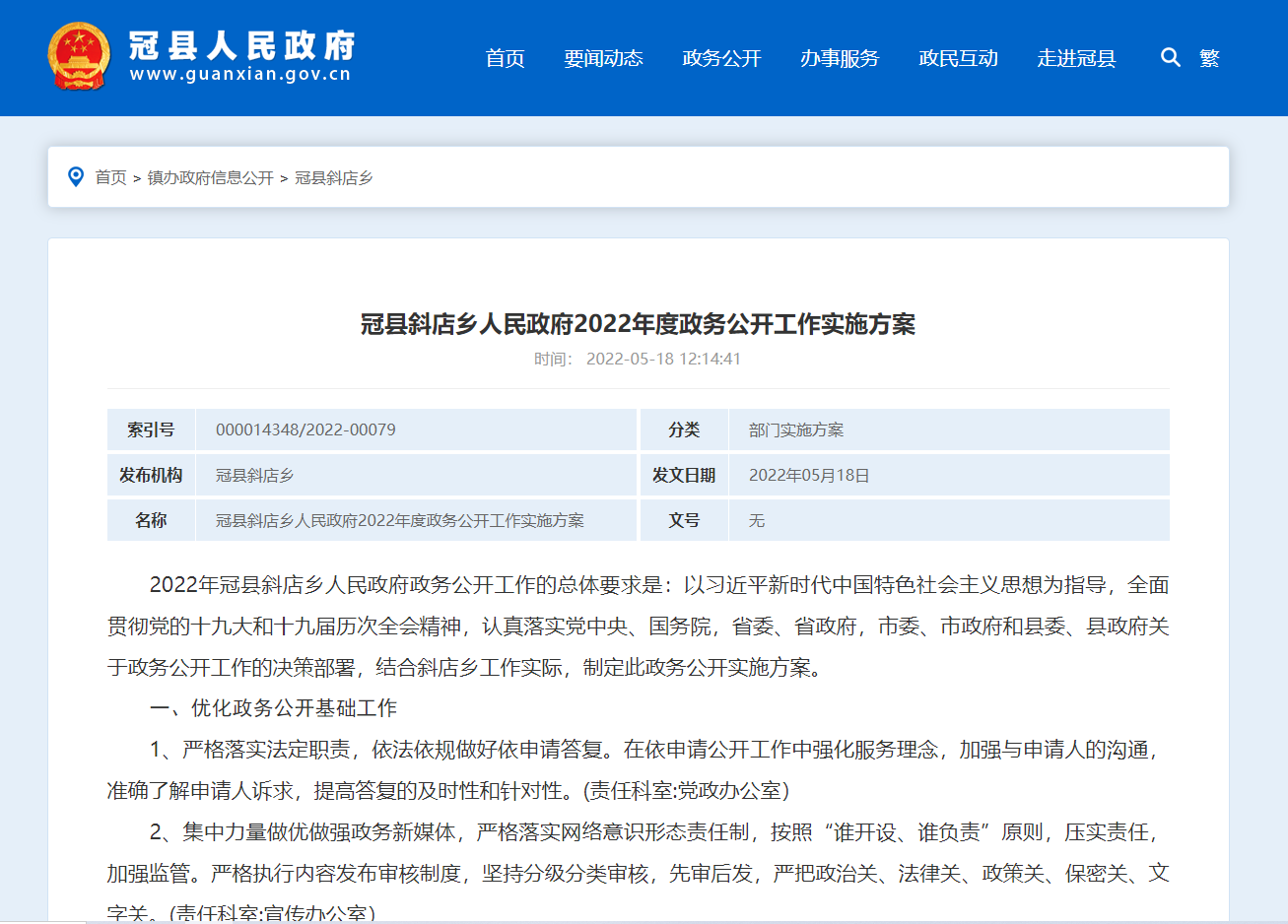
Task: Click the name value in the 名称 row
Action: (400, 520)
